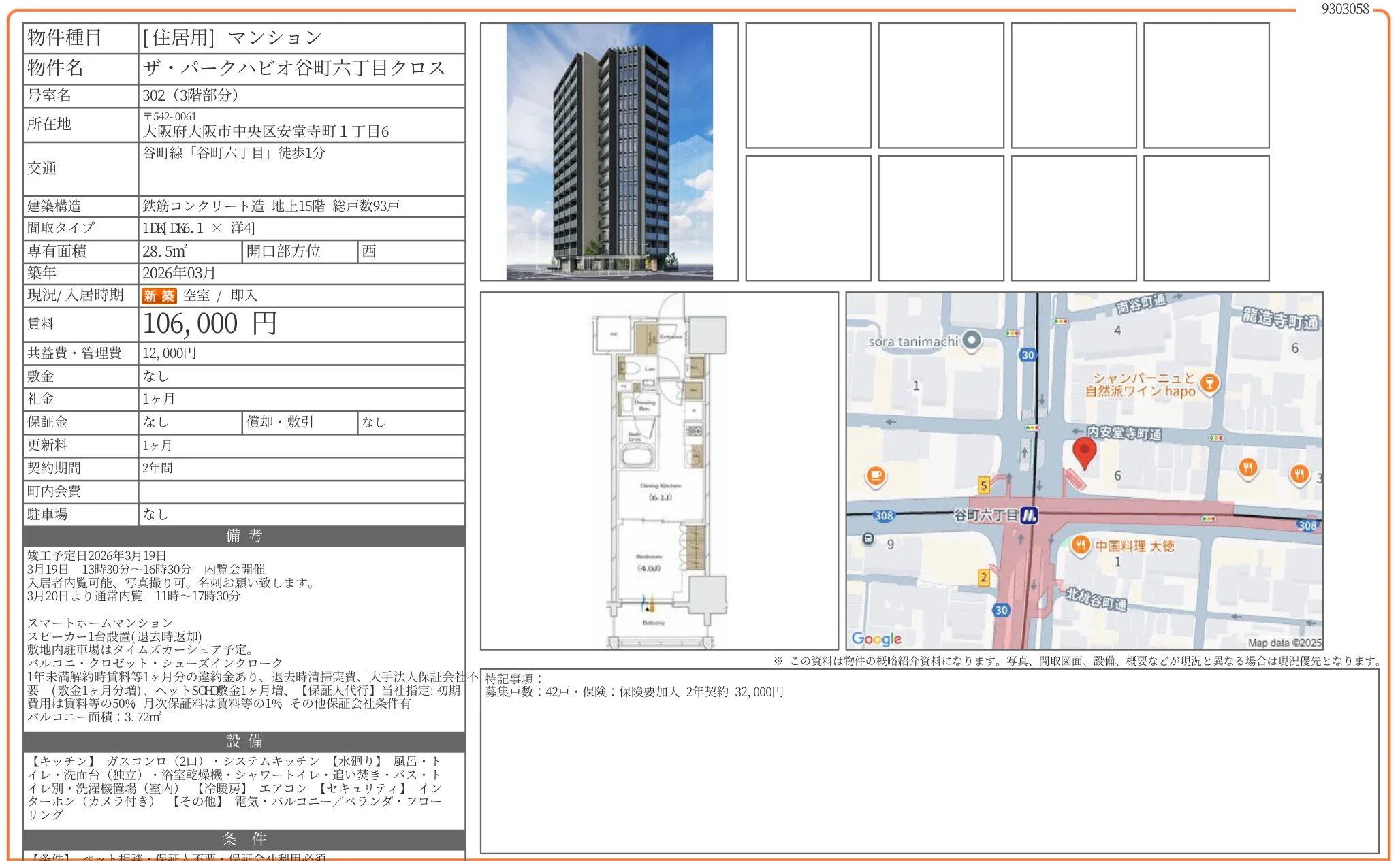Screen dimensions: 1400x861
Task: Click the yellow exit 2 marker
Action: pyautogui.click(x=983, y=577)
